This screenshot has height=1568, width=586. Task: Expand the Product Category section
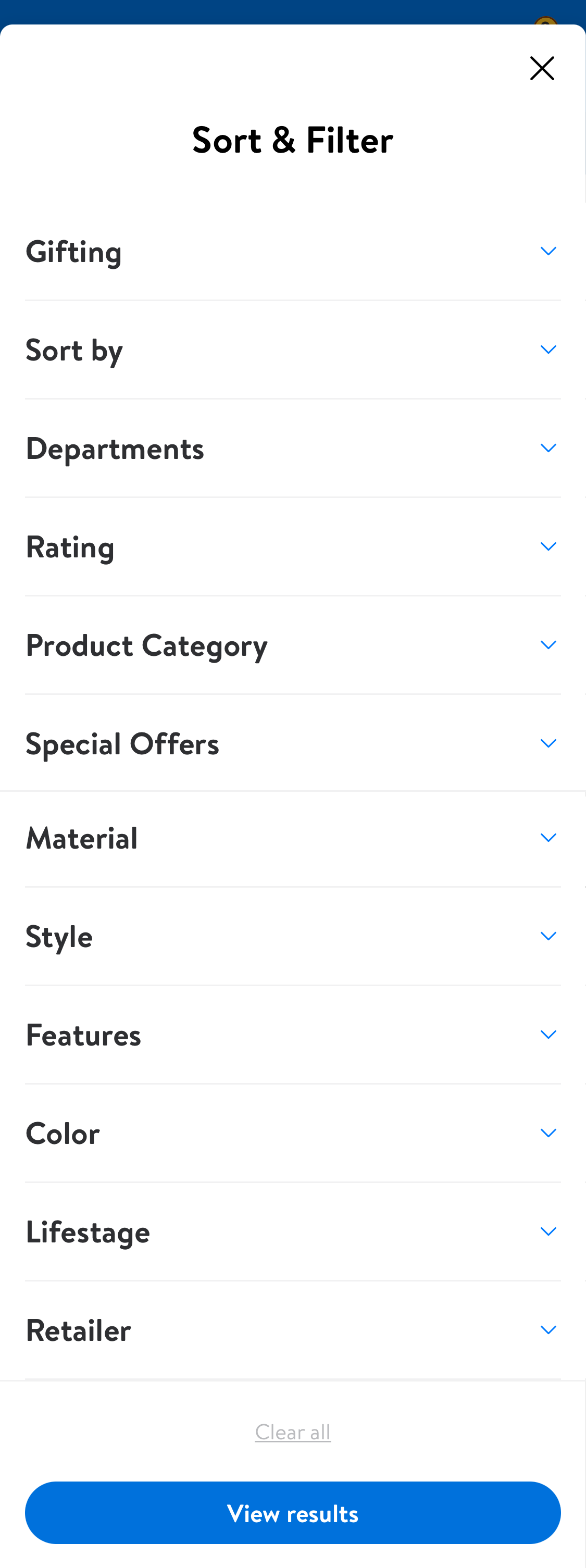tap(293, 645)
